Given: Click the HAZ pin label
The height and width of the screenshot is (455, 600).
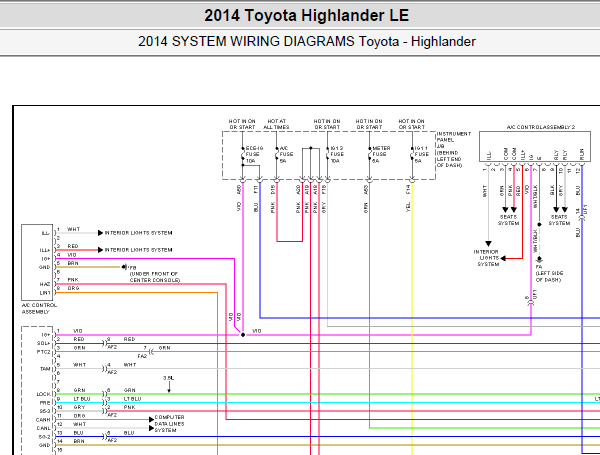Looking at the screenshot, I should (x=45, y=284).
